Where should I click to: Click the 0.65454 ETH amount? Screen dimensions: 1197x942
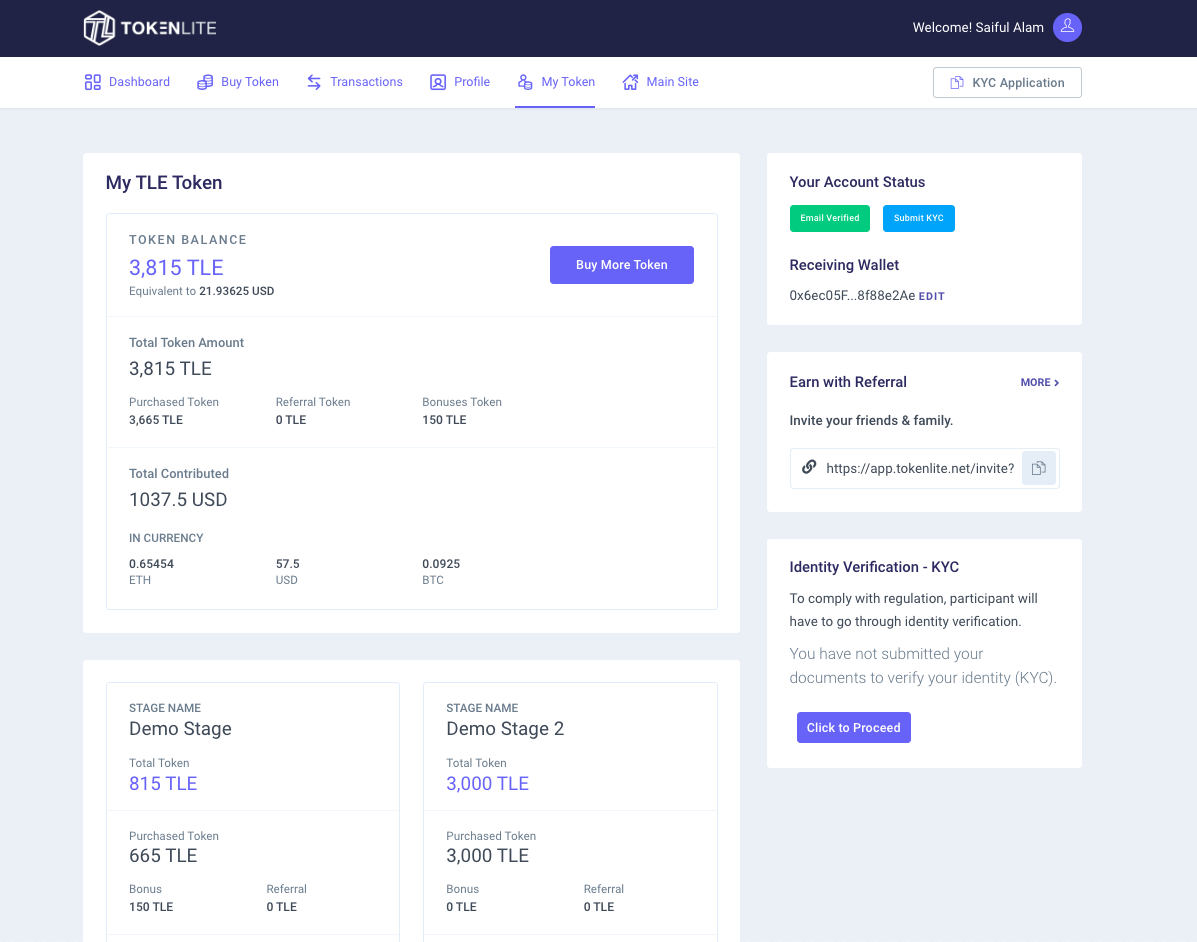pyautogui.click(x=151, y=563)
